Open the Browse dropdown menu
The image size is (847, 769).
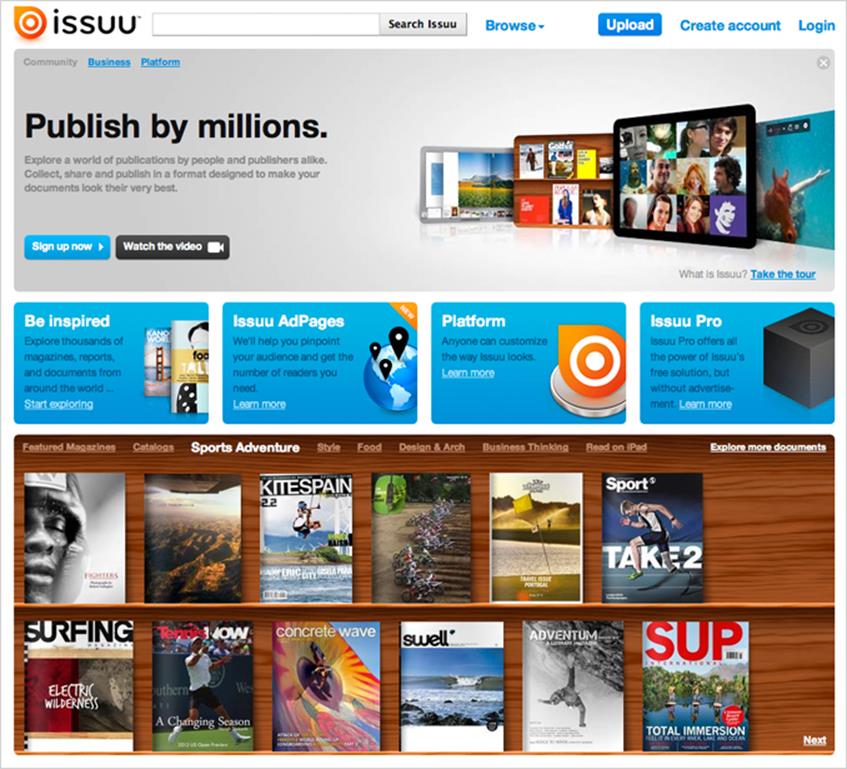515,25
